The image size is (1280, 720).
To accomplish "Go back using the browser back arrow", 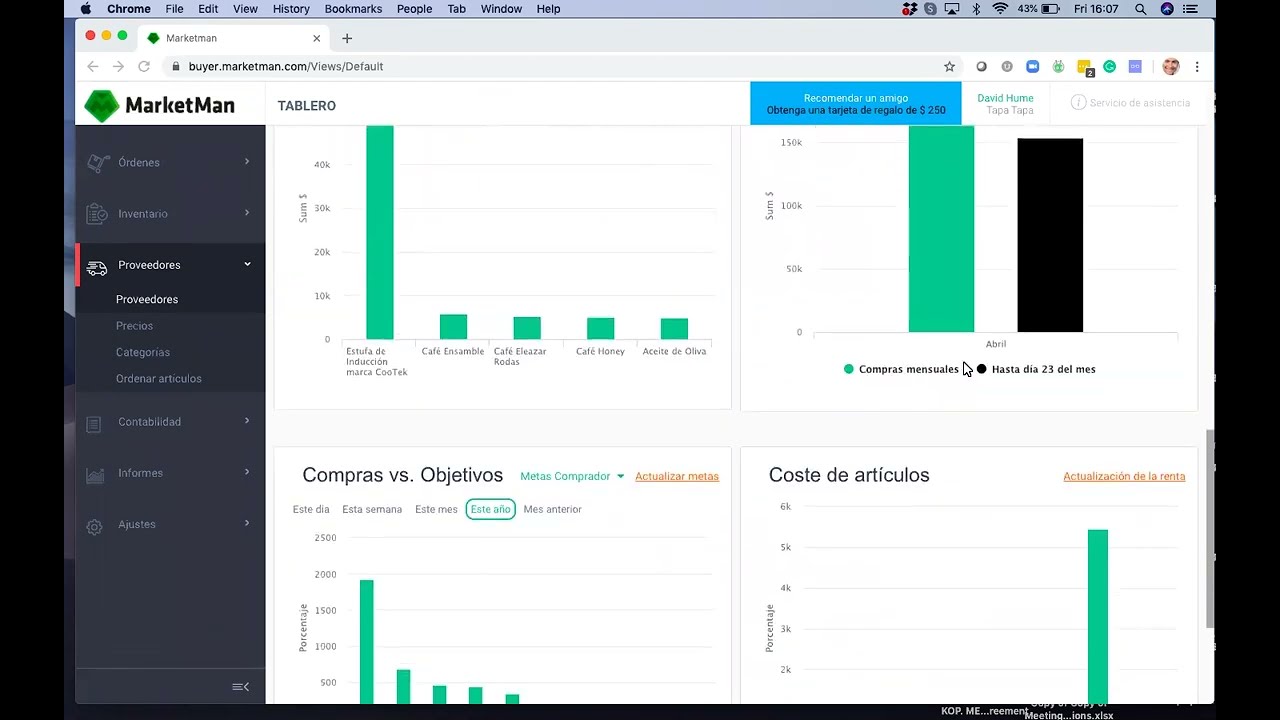I will pos(93,66).
